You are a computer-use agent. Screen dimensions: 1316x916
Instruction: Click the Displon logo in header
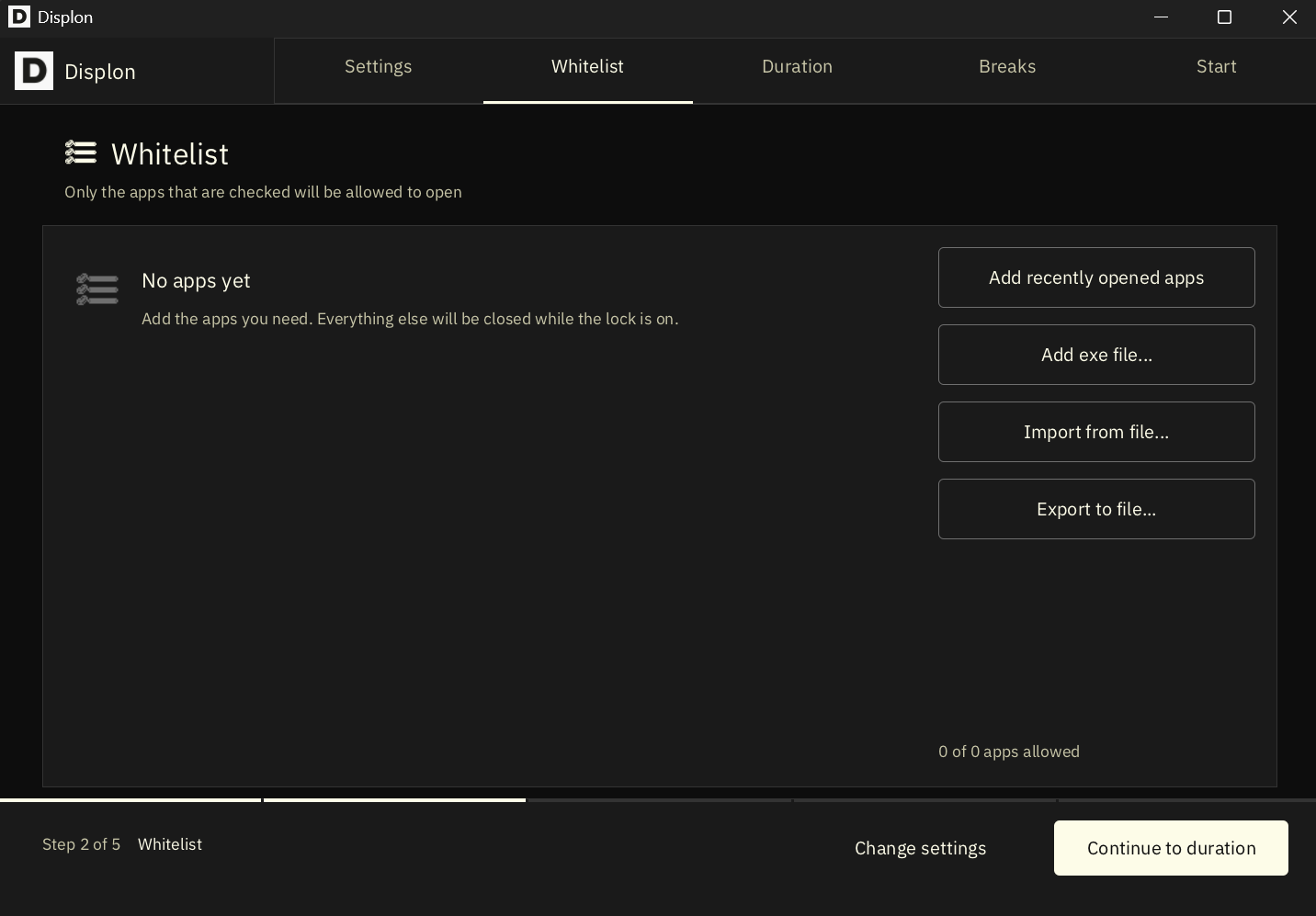(34, 71)
